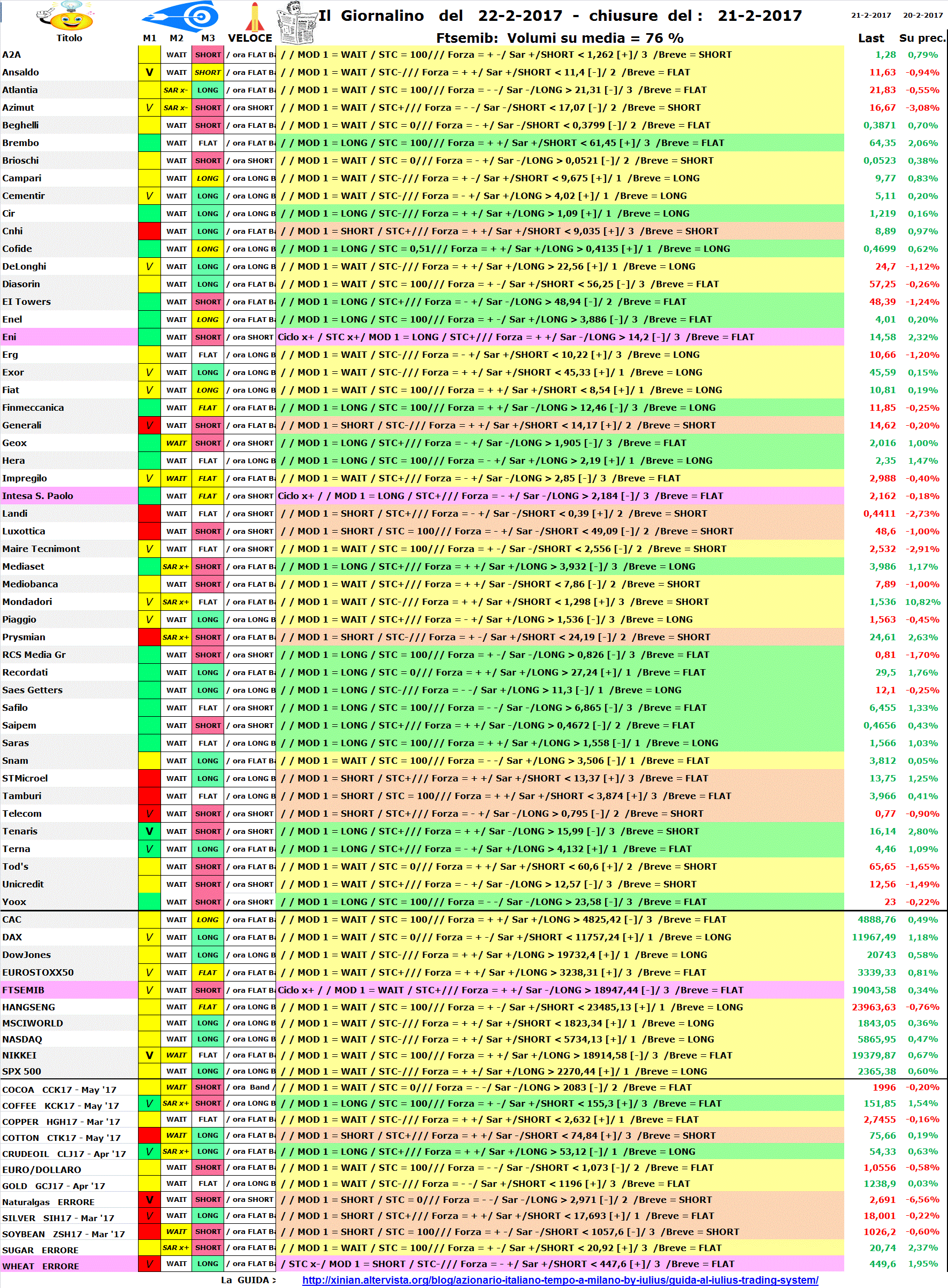Click the V mark in Tenaris green M1 cell
Screen dimensions: 948x1288
click(149, 831)
